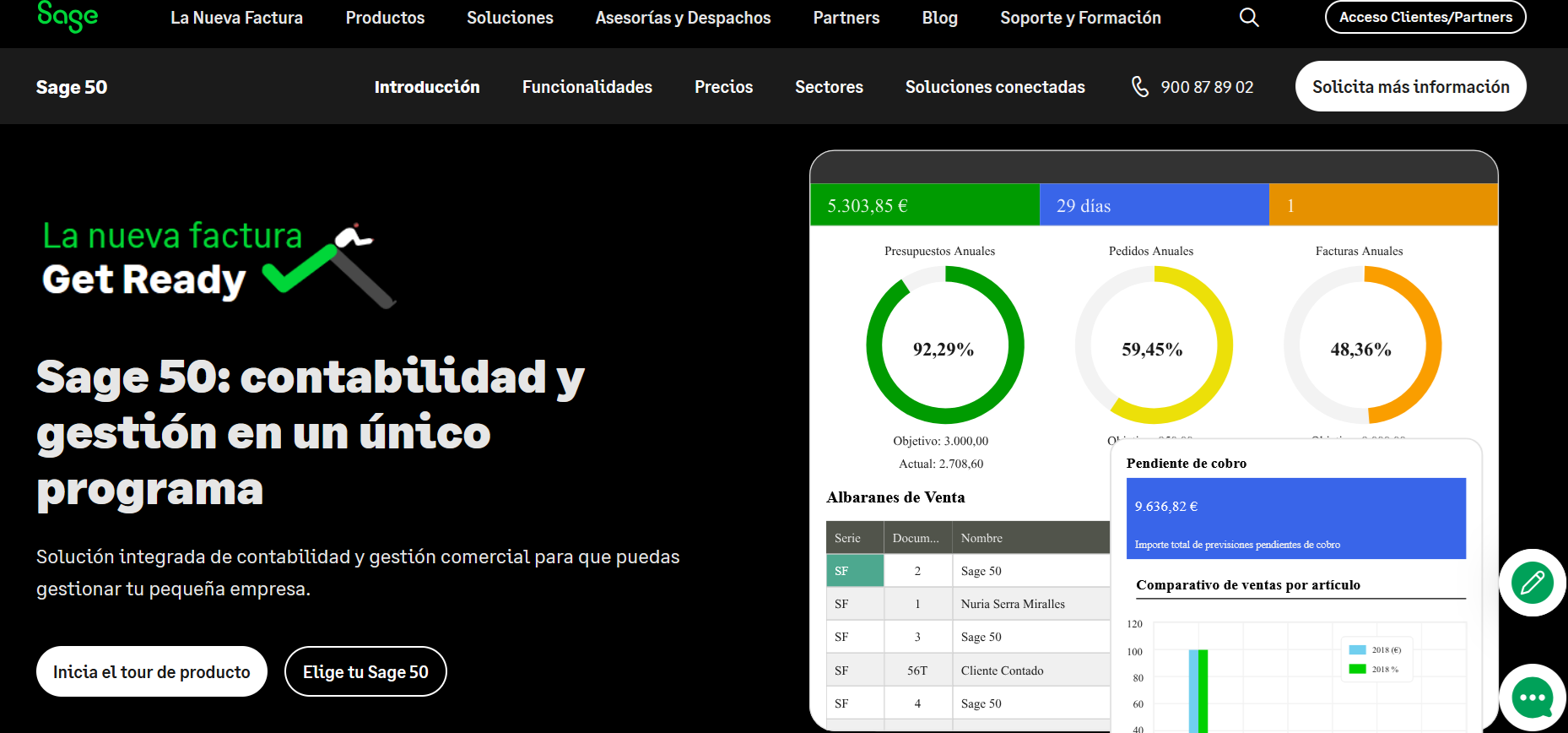Open Soporte y Formación menu

pyautogui.click(x=1080, y=18)
